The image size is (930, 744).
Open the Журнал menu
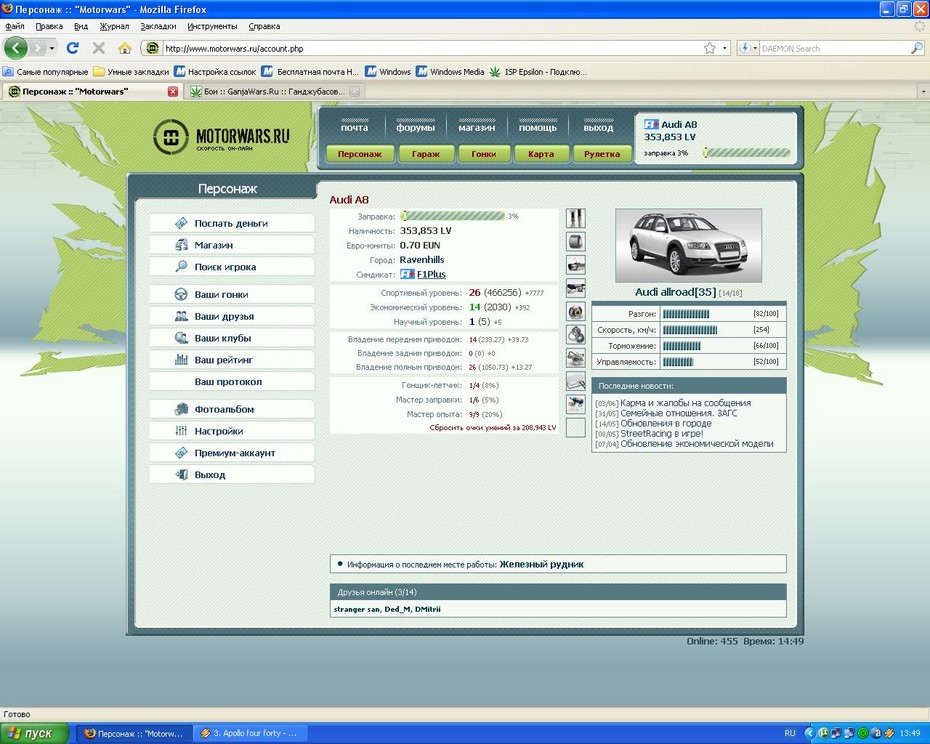click(x=114, y=26)
